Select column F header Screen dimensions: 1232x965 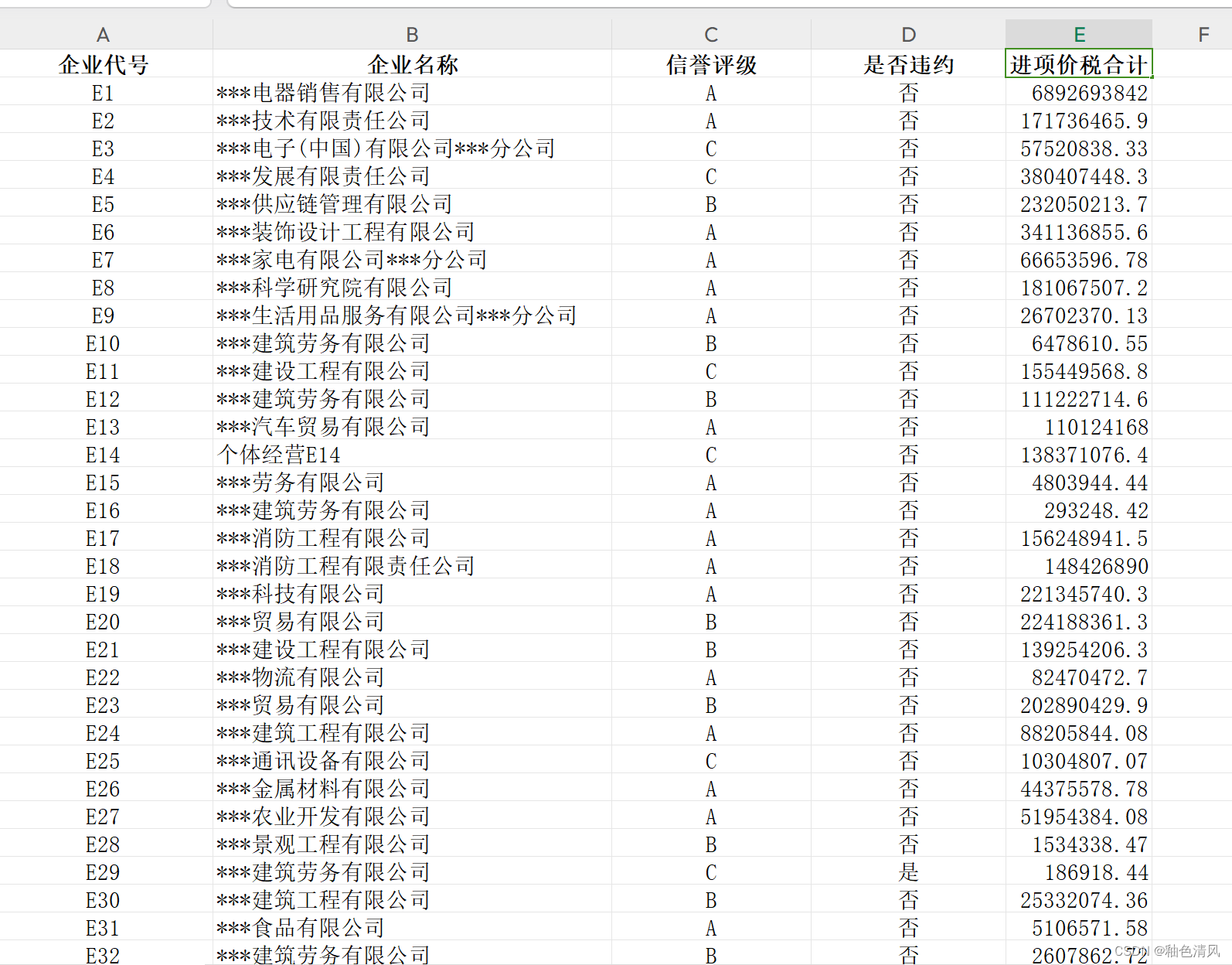pyautogui.click(x=1203, y=35)
